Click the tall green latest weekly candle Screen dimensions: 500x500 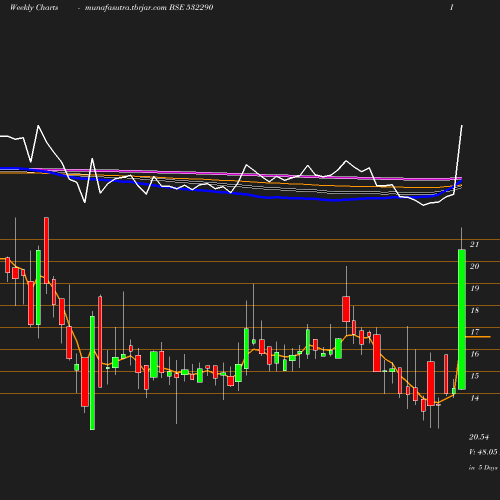pos(462,319)
